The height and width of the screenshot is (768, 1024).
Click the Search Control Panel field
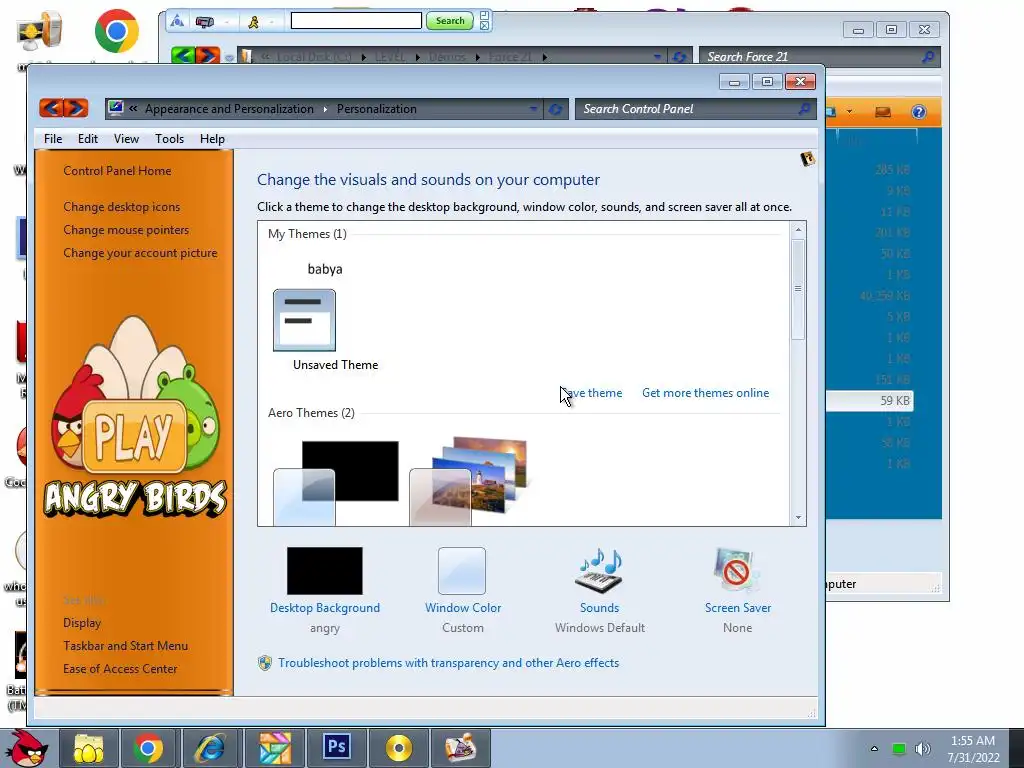coord(687,109)
